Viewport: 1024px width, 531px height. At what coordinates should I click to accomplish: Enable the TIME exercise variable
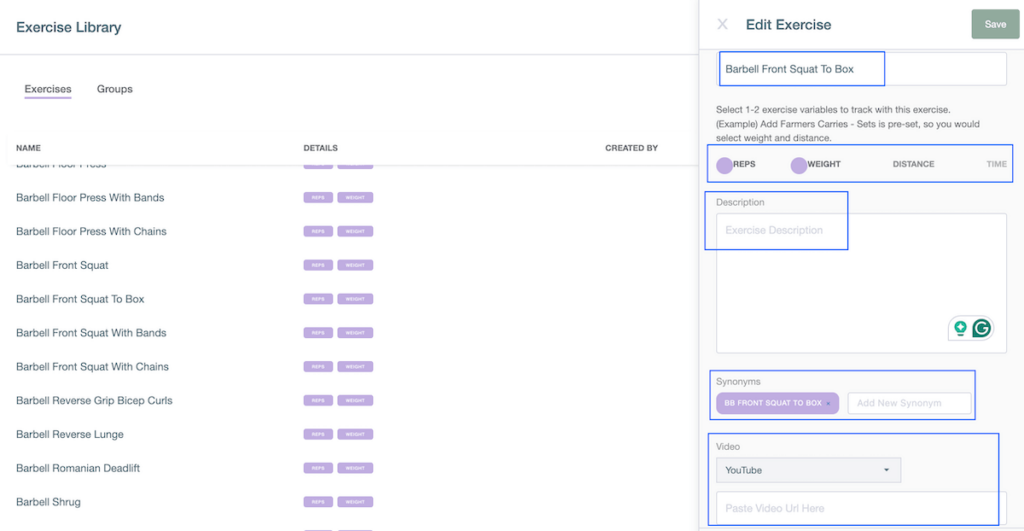pyautogui.click(x=996, y=164)
